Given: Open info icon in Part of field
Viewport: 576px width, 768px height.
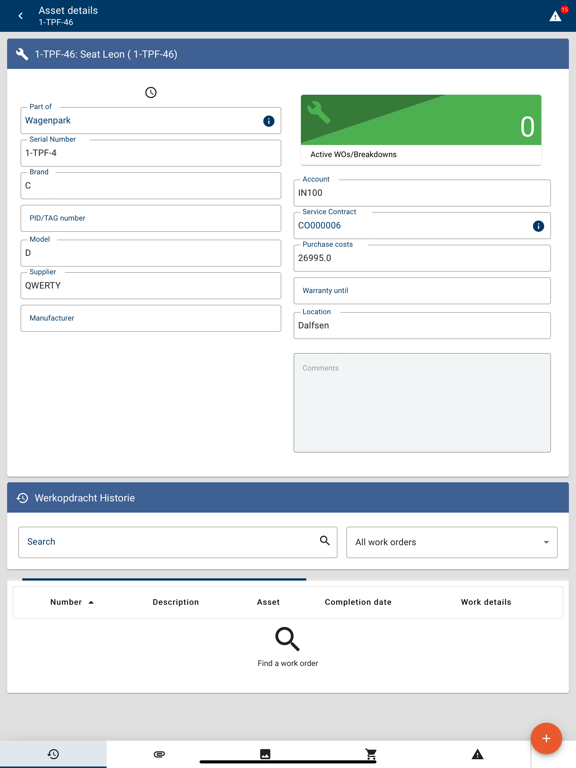Looking at the screenshot, I should coord(269,121).
